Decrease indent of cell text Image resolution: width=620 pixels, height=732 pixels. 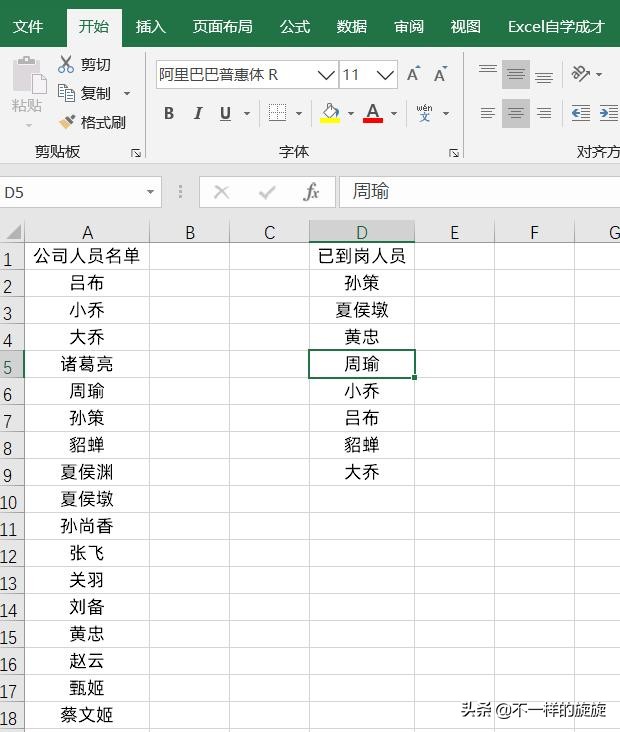[581, 113]
